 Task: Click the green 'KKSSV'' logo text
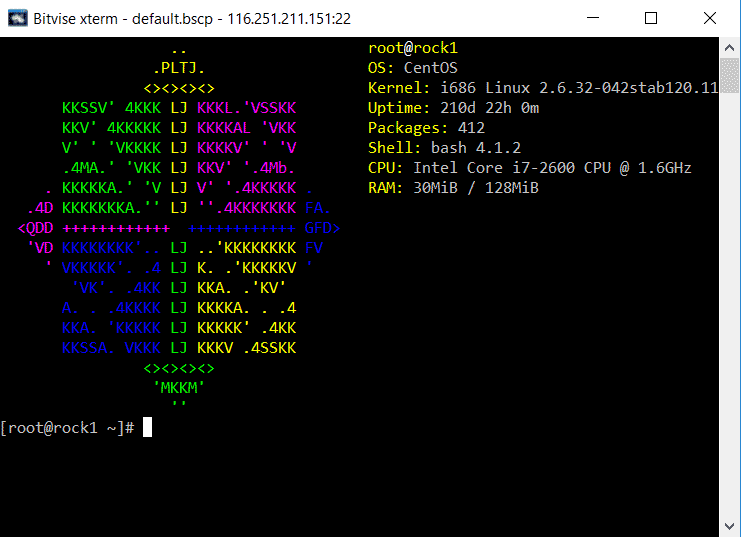[88, 108]
